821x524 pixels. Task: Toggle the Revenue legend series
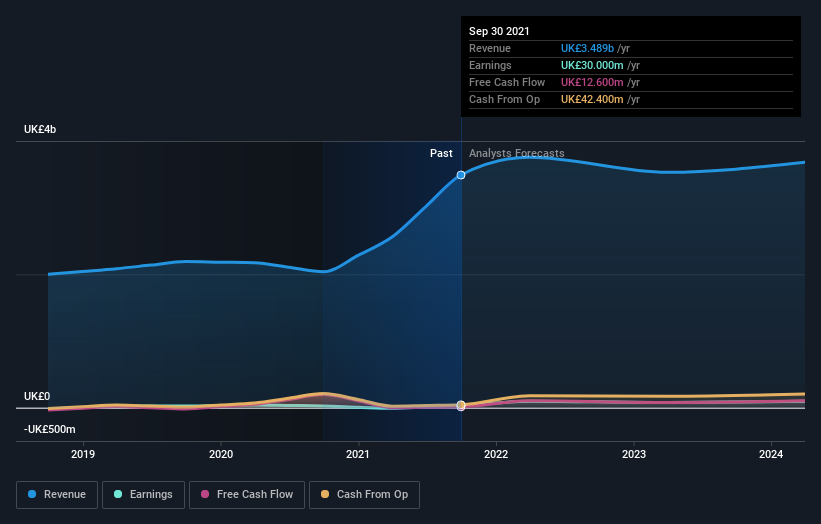[x=57, y=495]
